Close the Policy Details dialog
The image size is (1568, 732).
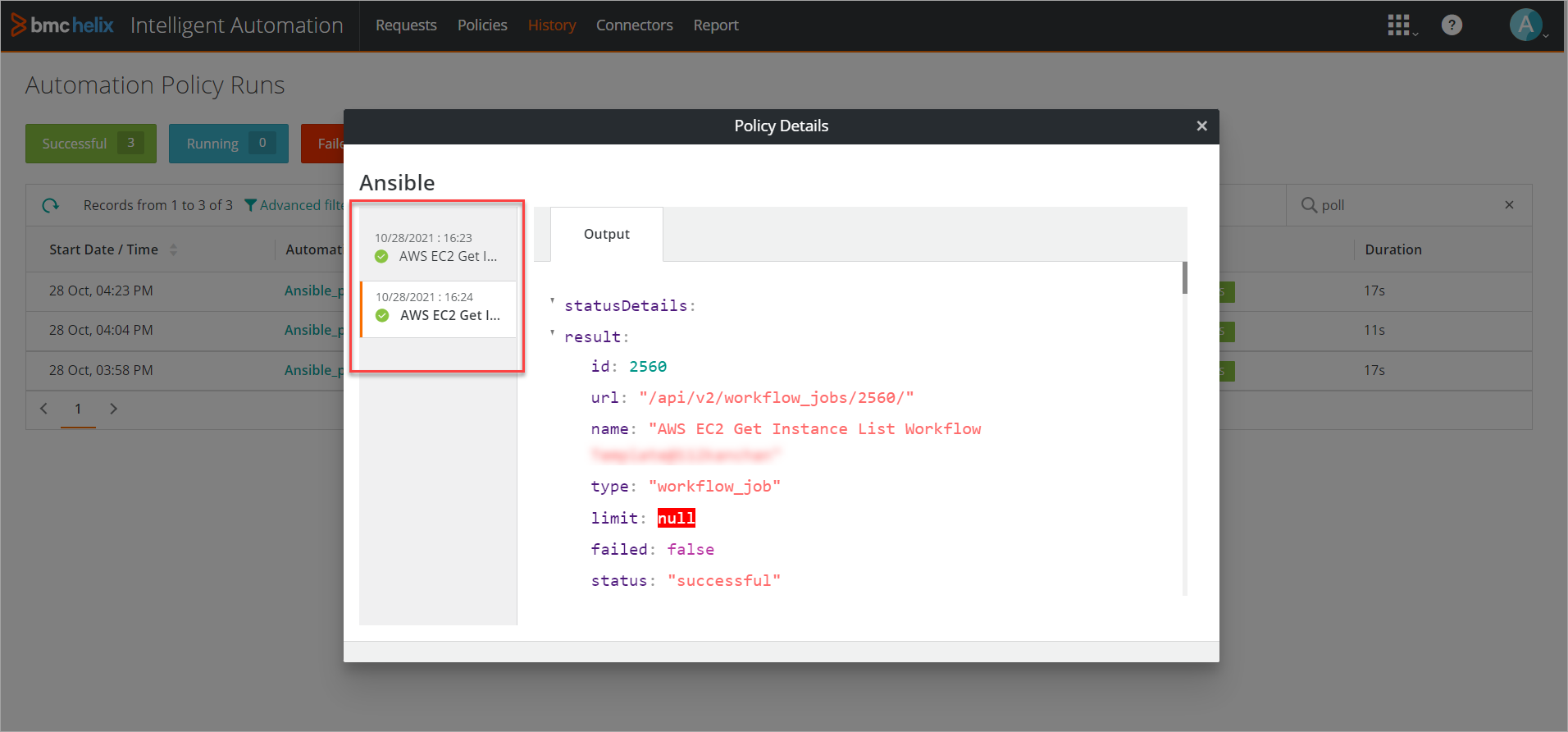coord(1201,126)
